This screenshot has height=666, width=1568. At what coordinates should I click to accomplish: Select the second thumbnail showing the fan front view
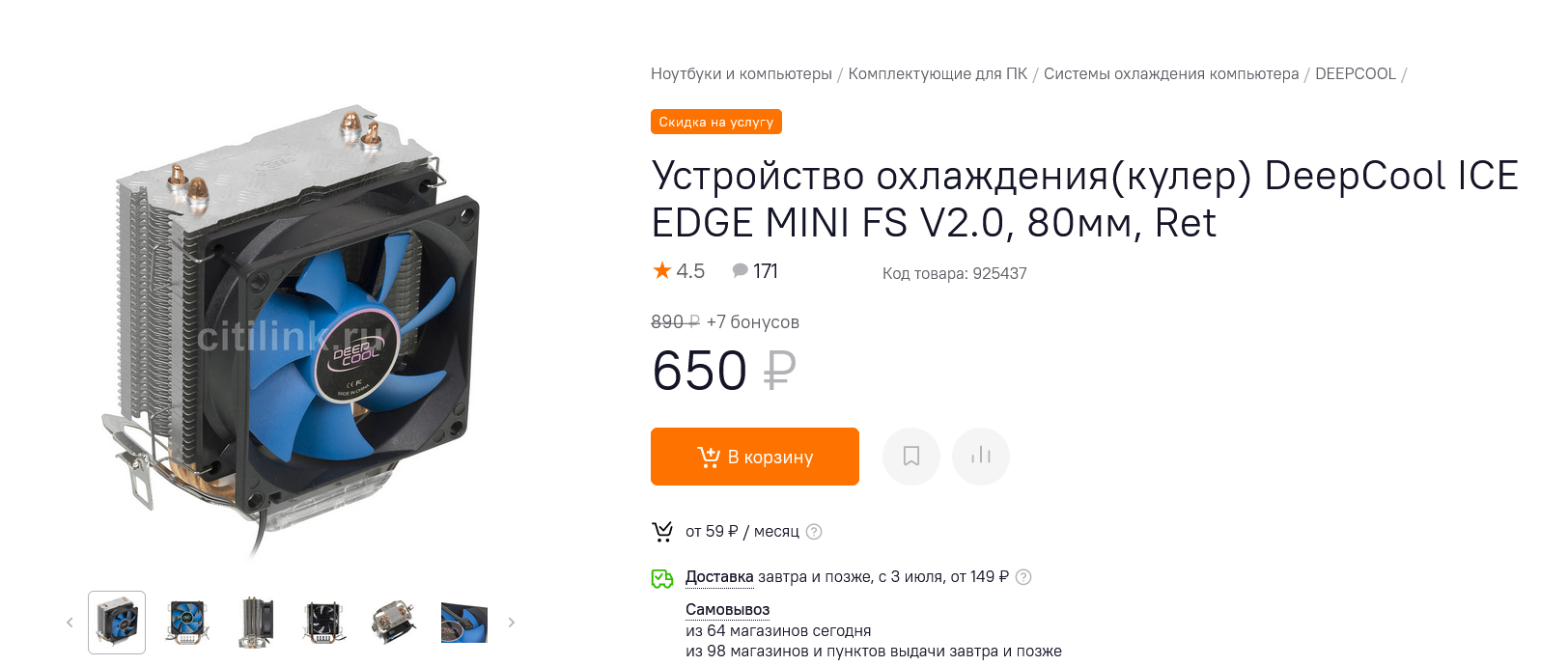click(x=186, y=623)
